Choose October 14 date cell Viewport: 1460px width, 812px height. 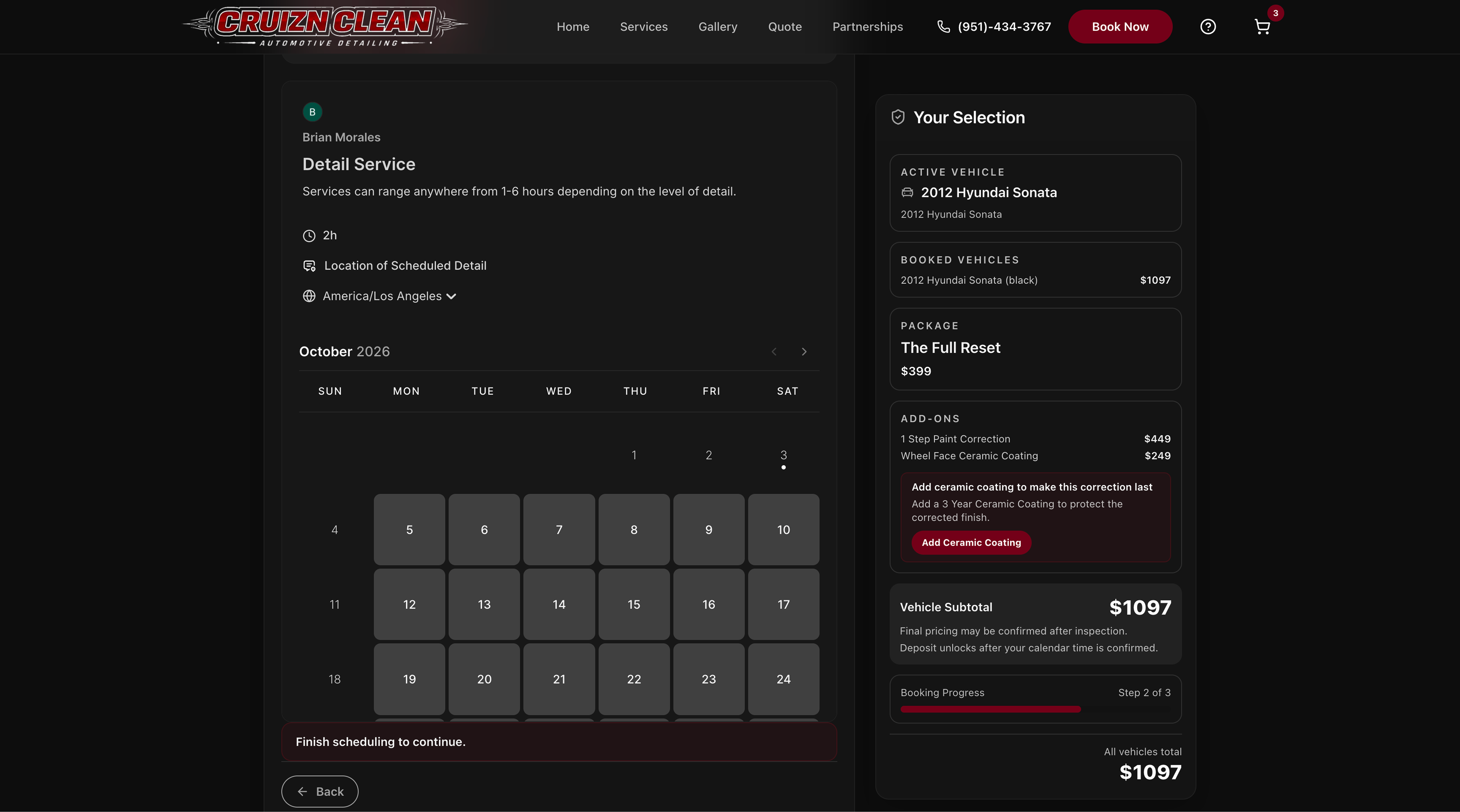(559, 604)
